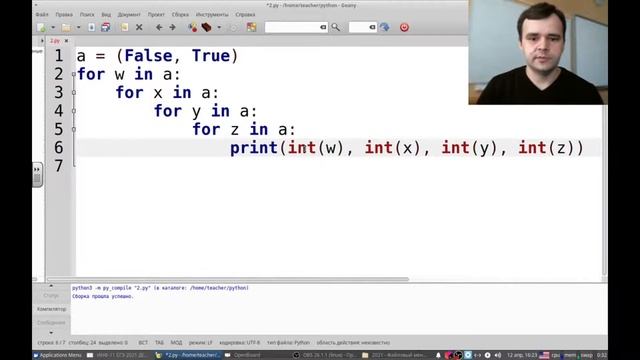
Task: Open the color chooser icon
Action: click(251, 27)
